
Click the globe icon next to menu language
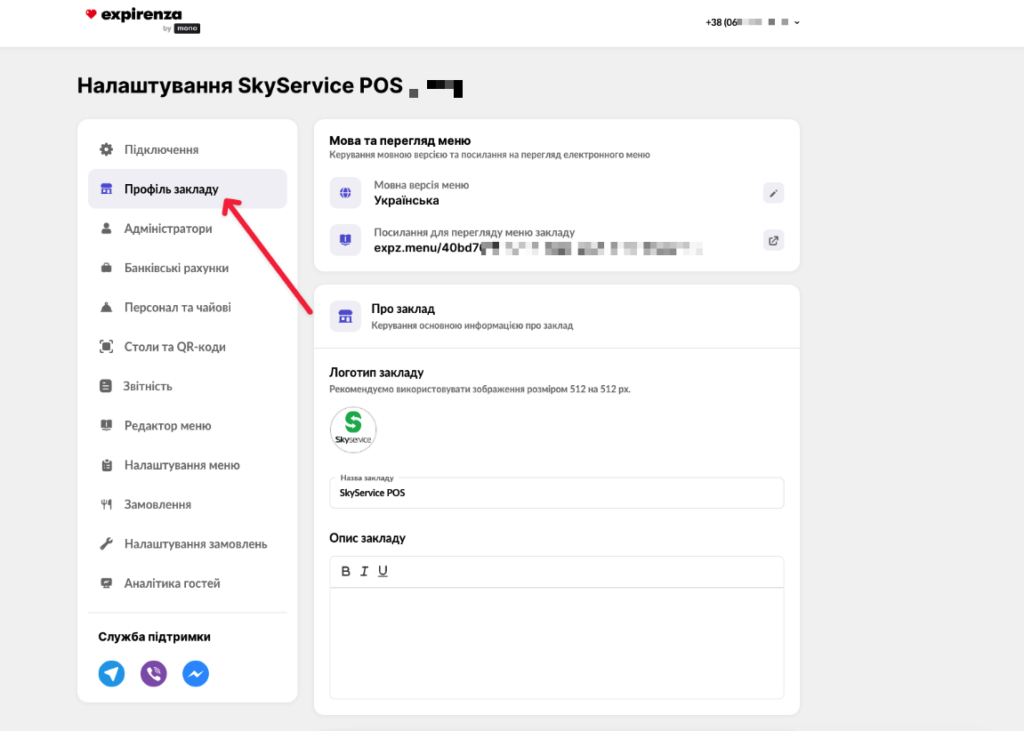pos(345,193)
